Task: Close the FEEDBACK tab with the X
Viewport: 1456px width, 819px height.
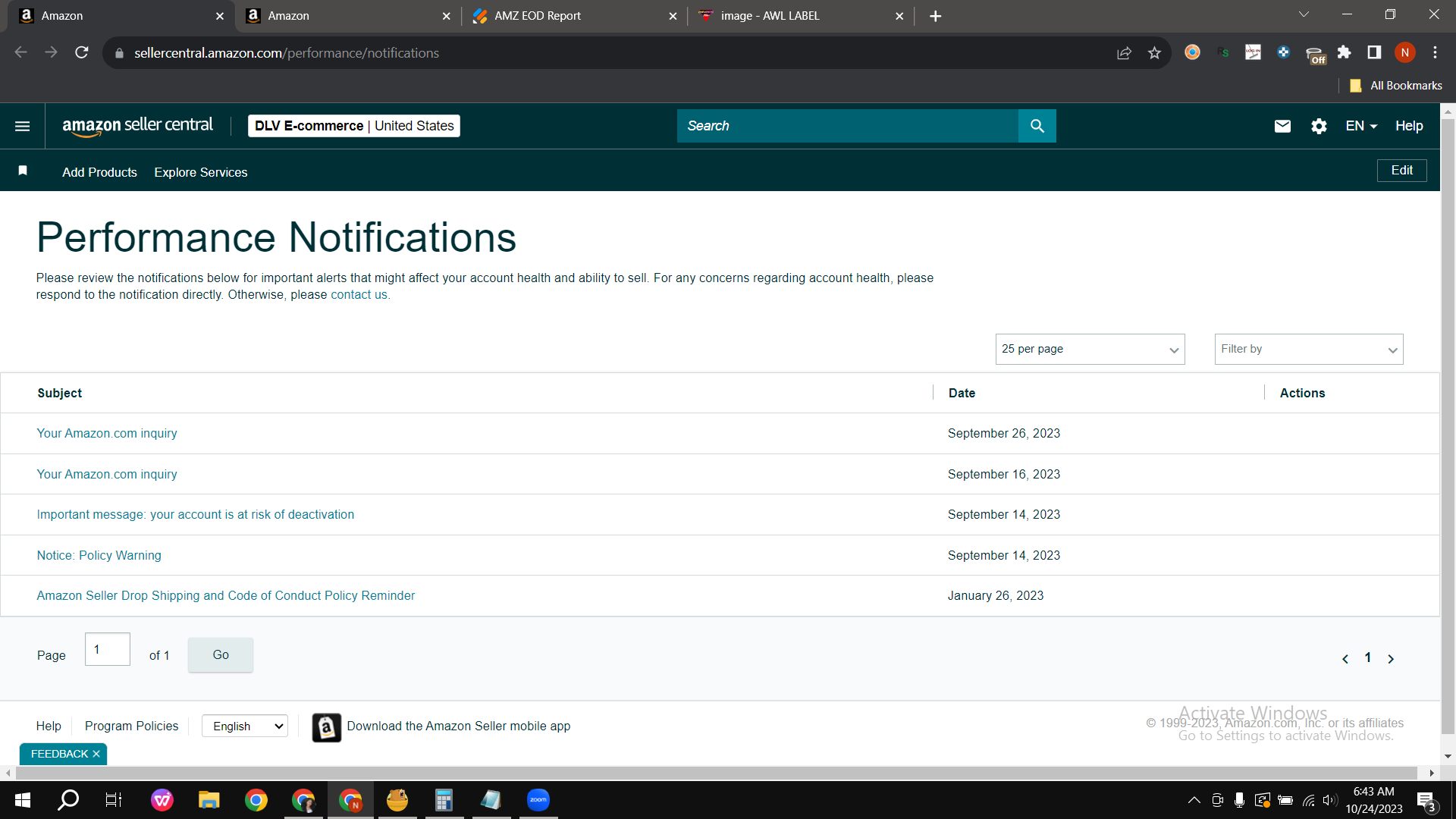Action: point(96,754)
